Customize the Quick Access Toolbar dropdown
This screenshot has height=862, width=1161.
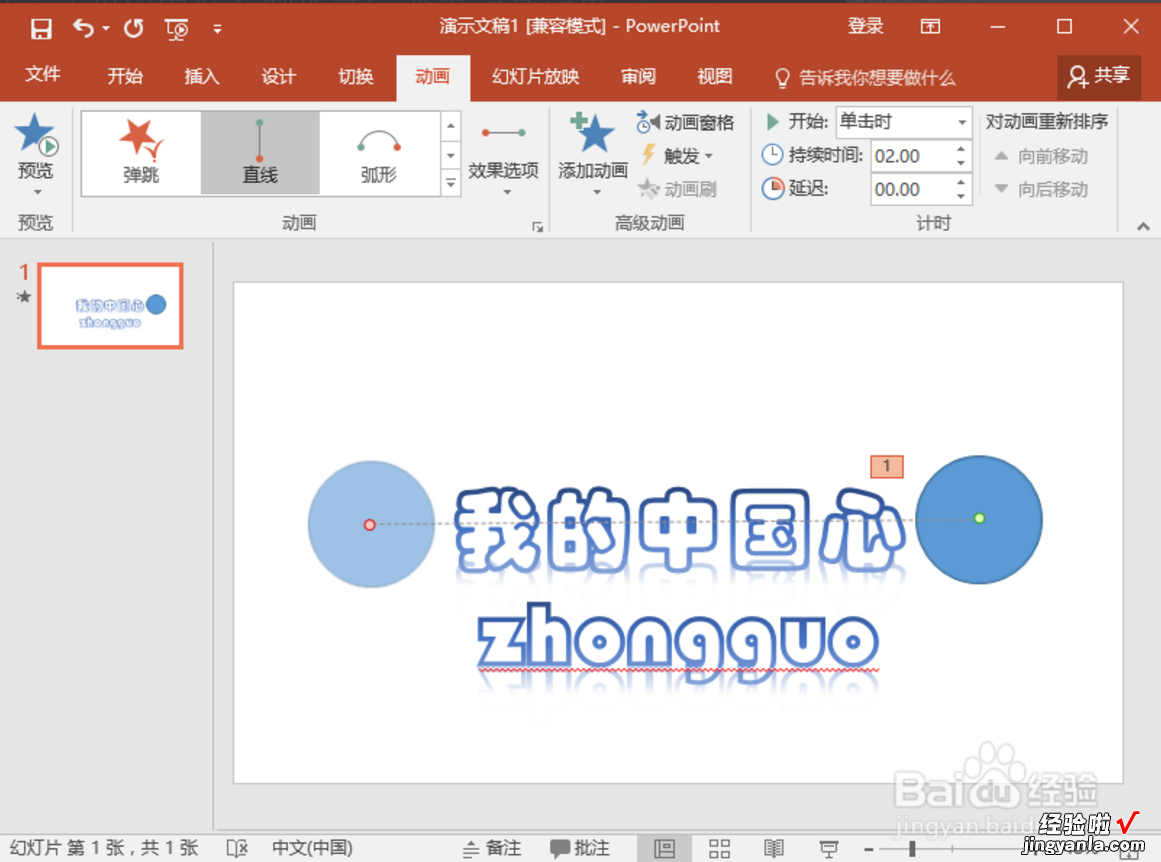217,29
